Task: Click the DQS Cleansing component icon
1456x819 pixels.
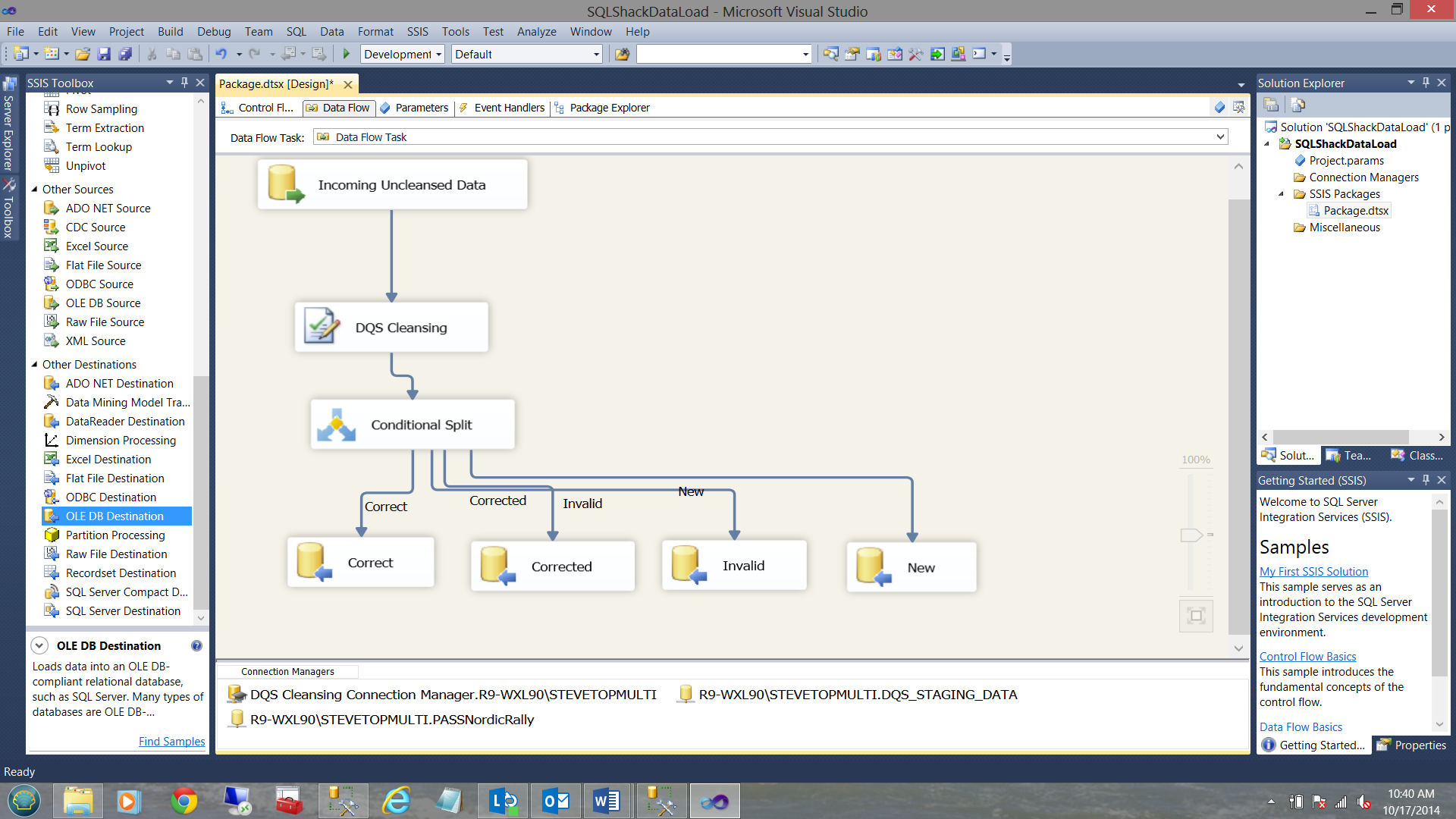Action: click(322, 327)
